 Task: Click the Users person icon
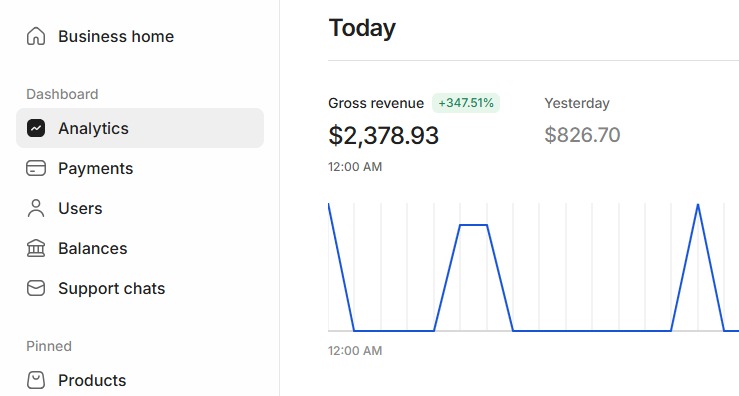36,208
